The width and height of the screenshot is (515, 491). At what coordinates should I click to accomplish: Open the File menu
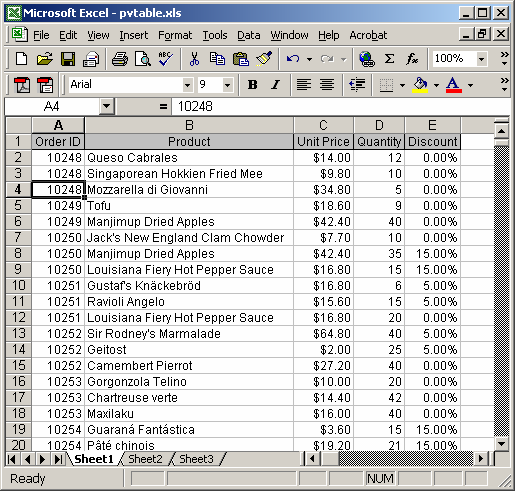(41, 35)
